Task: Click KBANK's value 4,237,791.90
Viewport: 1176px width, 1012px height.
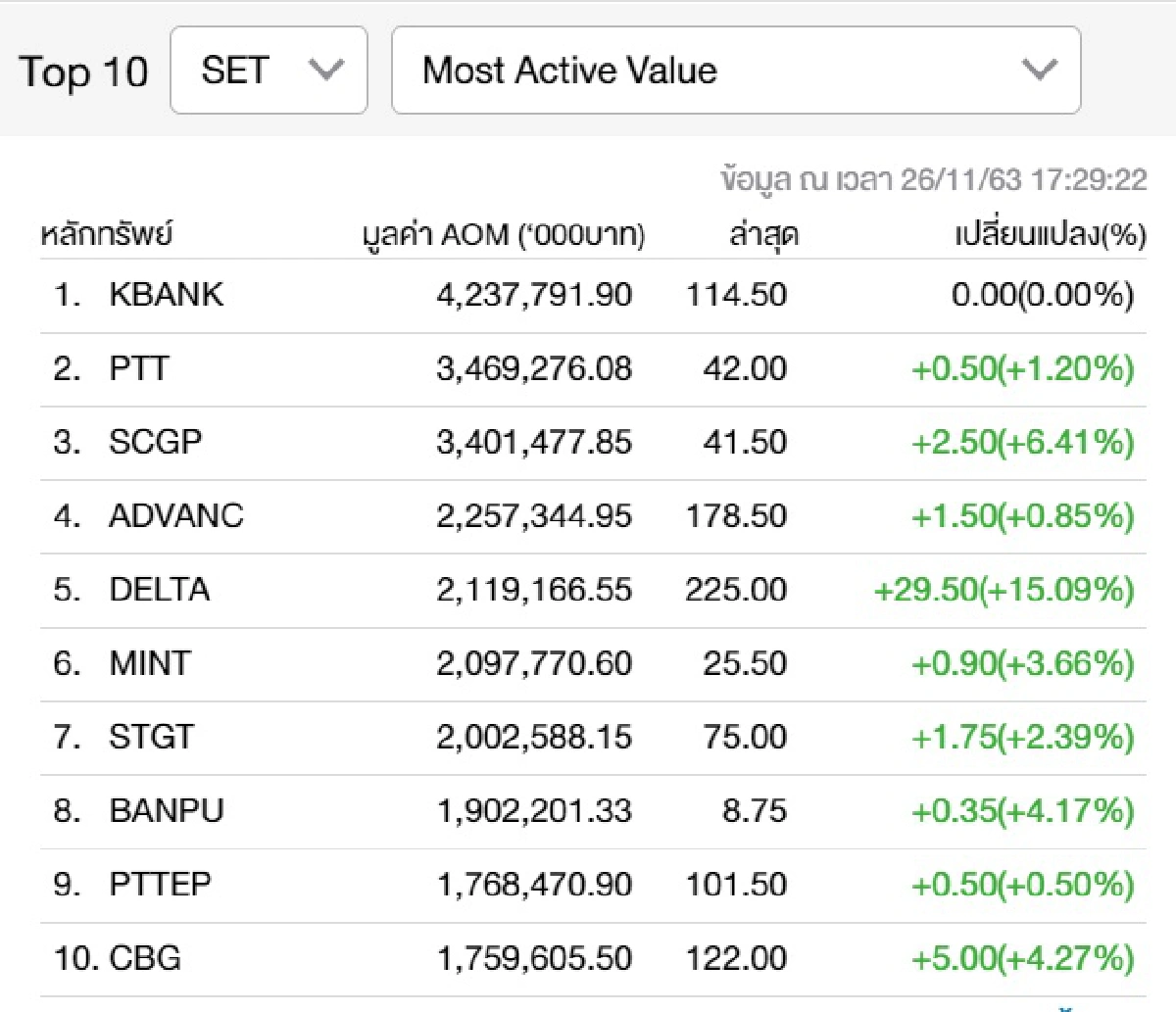Action: [534, 295]
